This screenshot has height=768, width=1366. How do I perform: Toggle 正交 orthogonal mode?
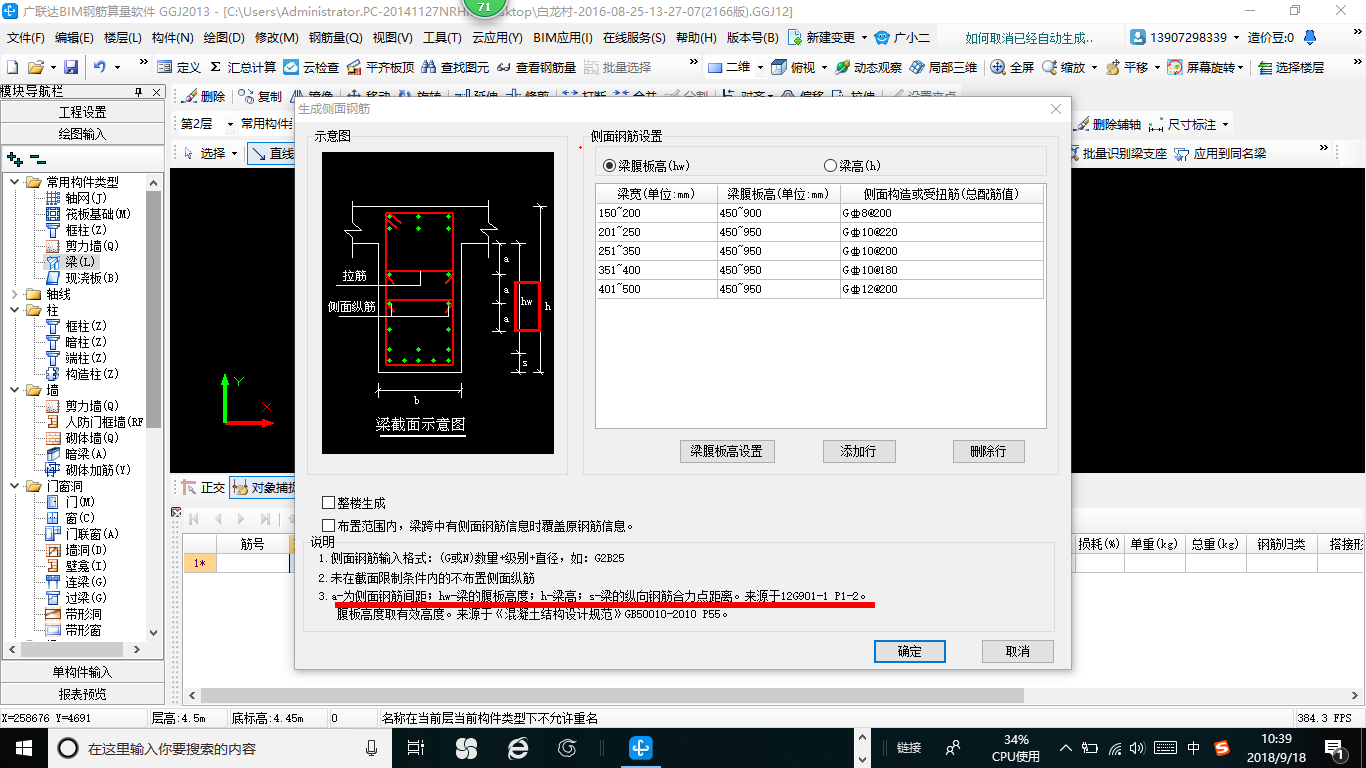[203, 488]
